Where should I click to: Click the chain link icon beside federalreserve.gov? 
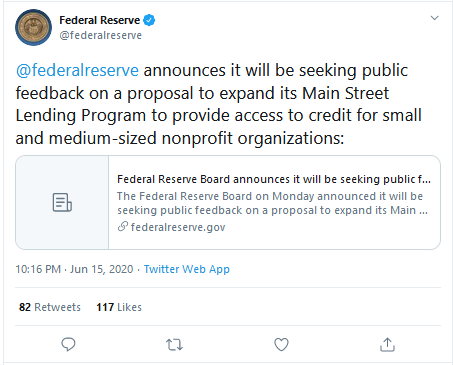click(x=122, y=227)
